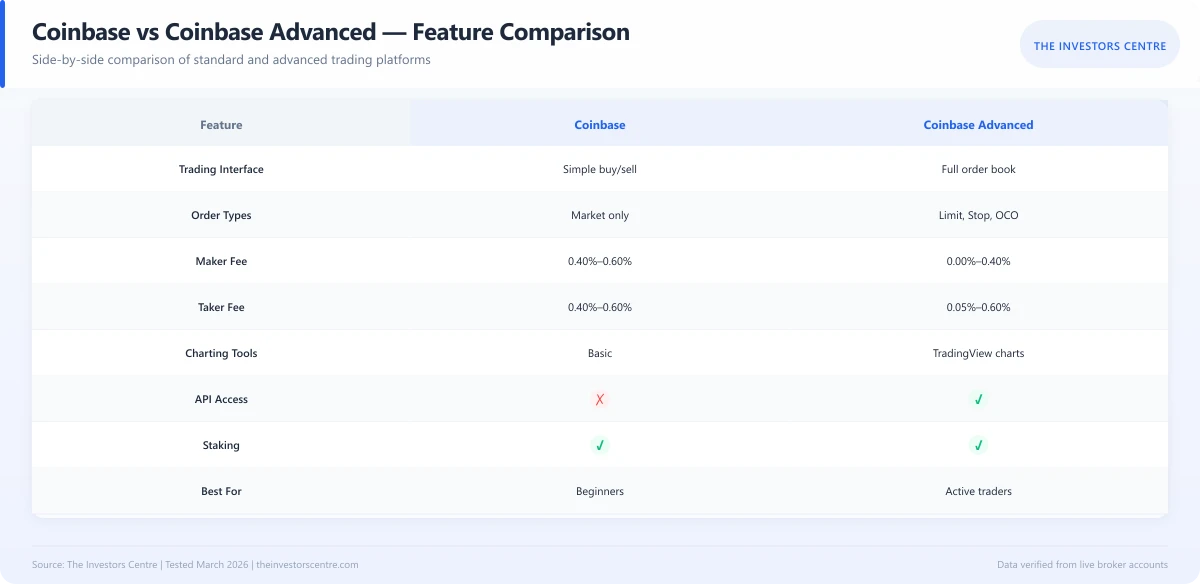Click the 'Beginners' cell
The width and height of the screenshot is (1200, 584).
click(600, 491)
